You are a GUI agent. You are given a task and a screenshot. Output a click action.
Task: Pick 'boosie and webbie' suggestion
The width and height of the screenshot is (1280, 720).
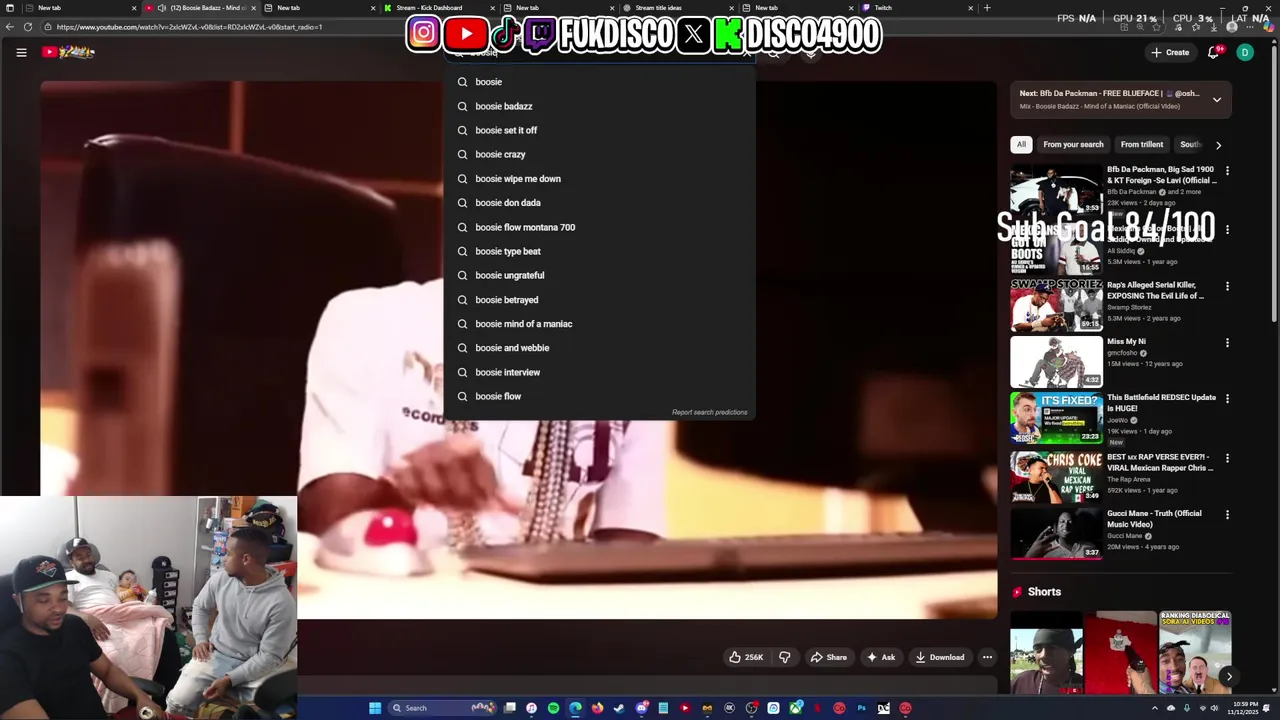click(x=600, y=348)
